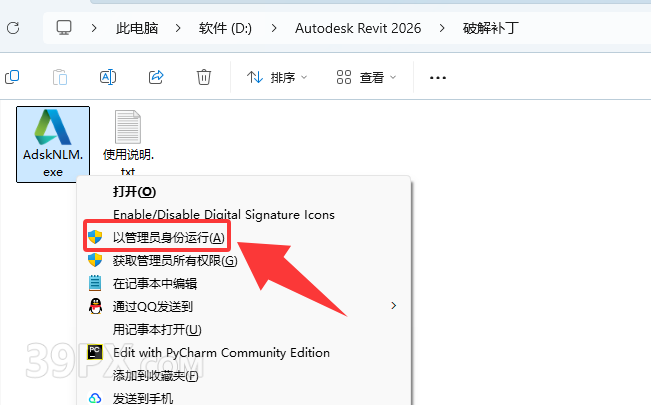Screen dimensions: 651x405
Task: Click the Rename icon in toolbar
Action: tap(108, 77)
